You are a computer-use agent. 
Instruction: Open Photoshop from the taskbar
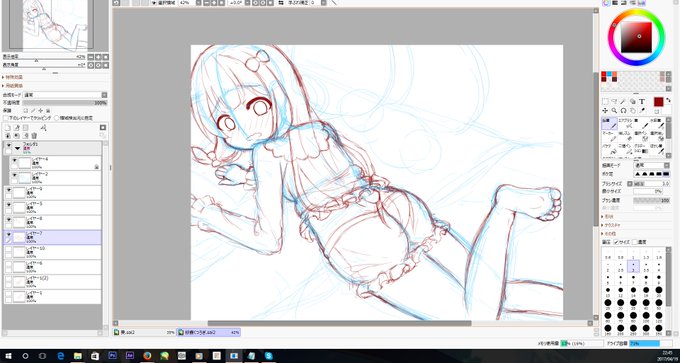[x=112, y=356]
